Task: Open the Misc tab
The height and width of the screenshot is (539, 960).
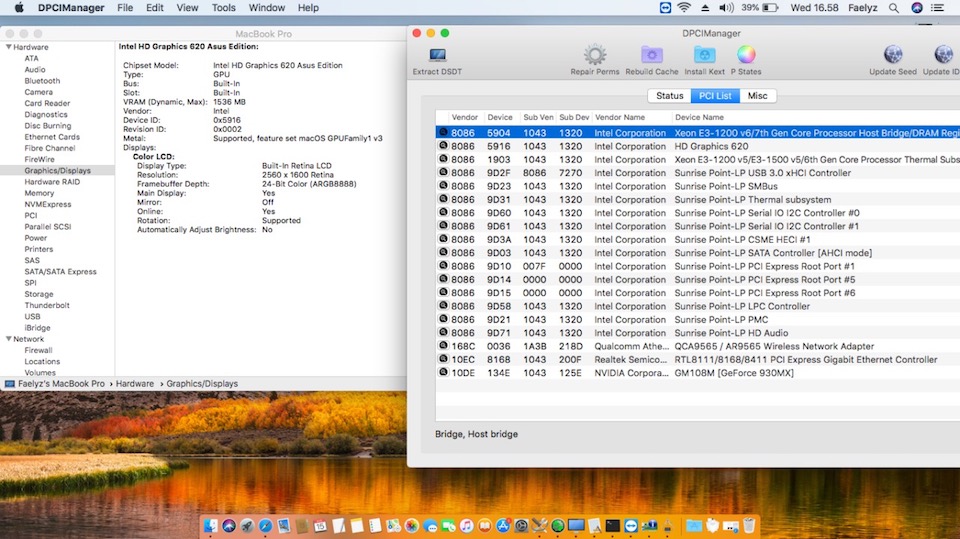Action: coord(757,96)
